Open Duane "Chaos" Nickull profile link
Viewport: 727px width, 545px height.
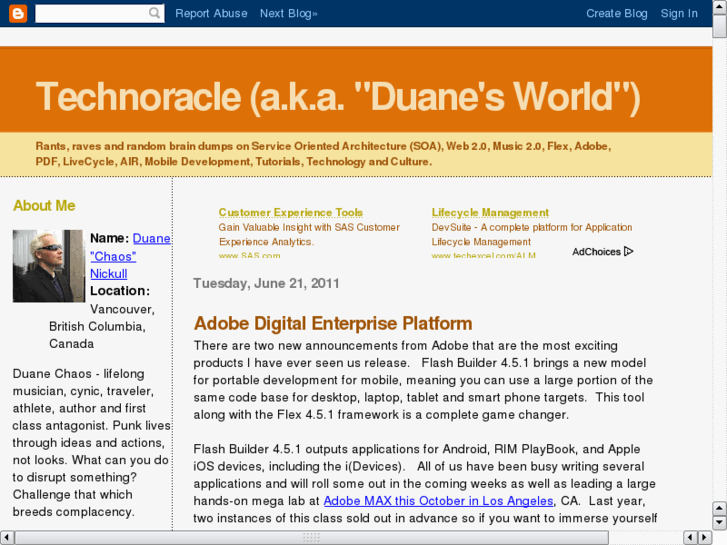click(x=130, y=256)
